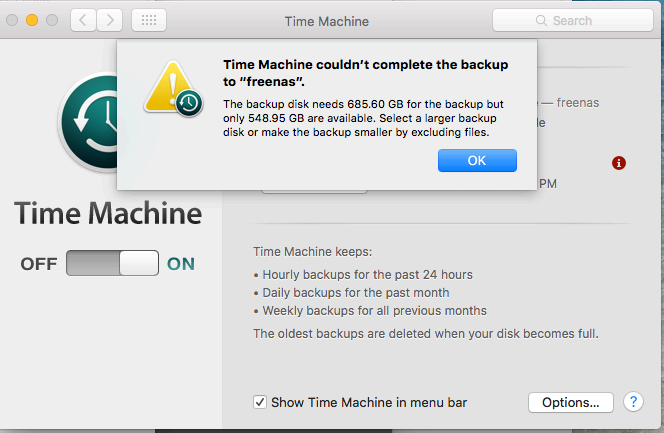664x433 pixels.
Task: Go forward with the right arrow
Action: pyautogui.click(x=110, y=20)
